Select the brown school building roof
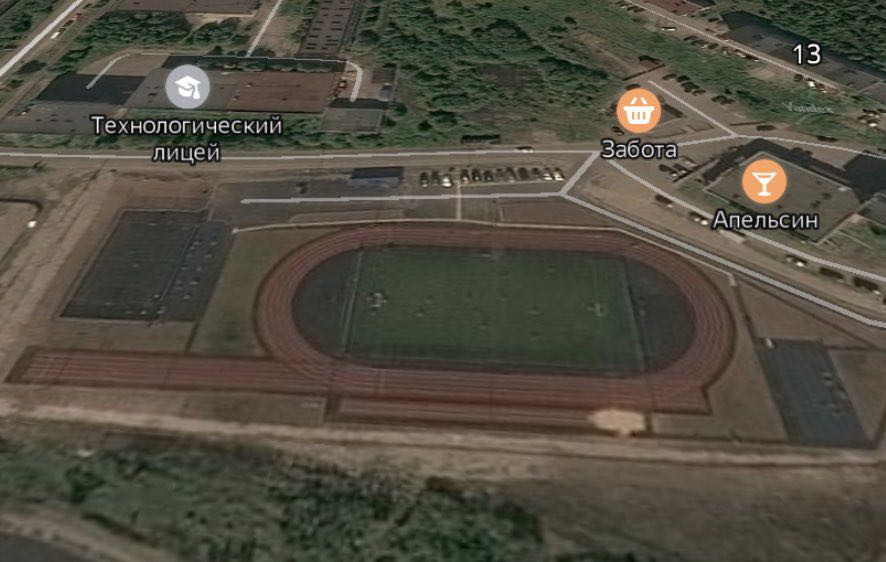 [x=281, y=91]
